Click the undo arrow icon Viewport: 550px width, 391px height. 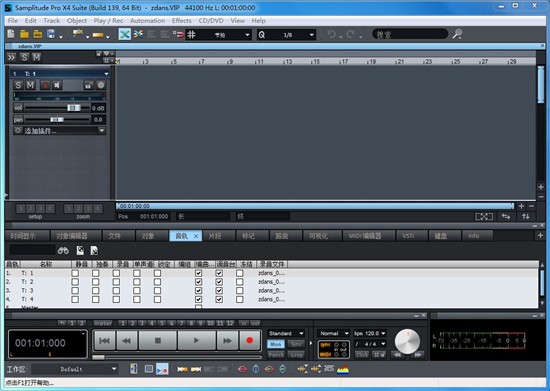coord(331,34)
